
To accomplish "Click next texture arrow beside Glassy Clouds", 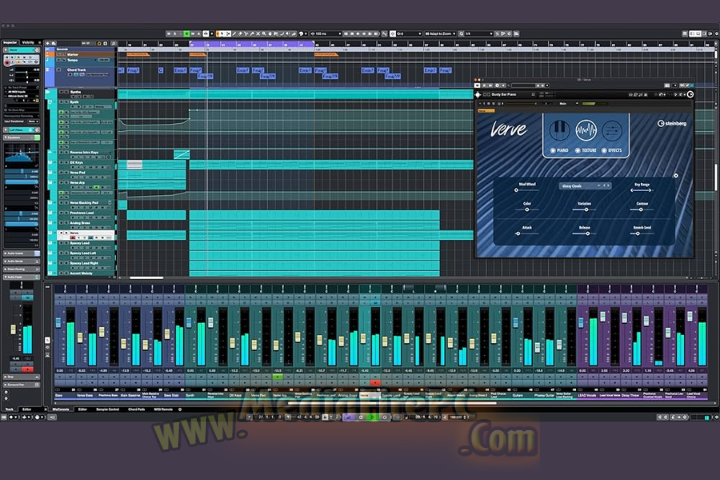I will pyautogui.click(x=608, y=186).
